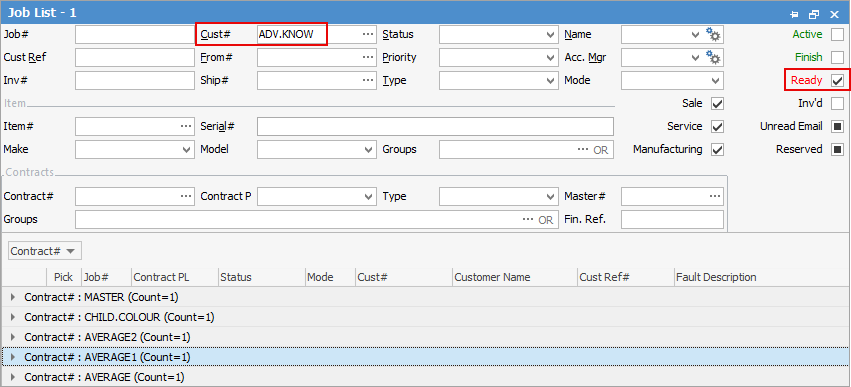Sort by the Cust Ref# column header
Image resolution: width=851 pixels, height=387 pixels.
[x=625, y=277]
